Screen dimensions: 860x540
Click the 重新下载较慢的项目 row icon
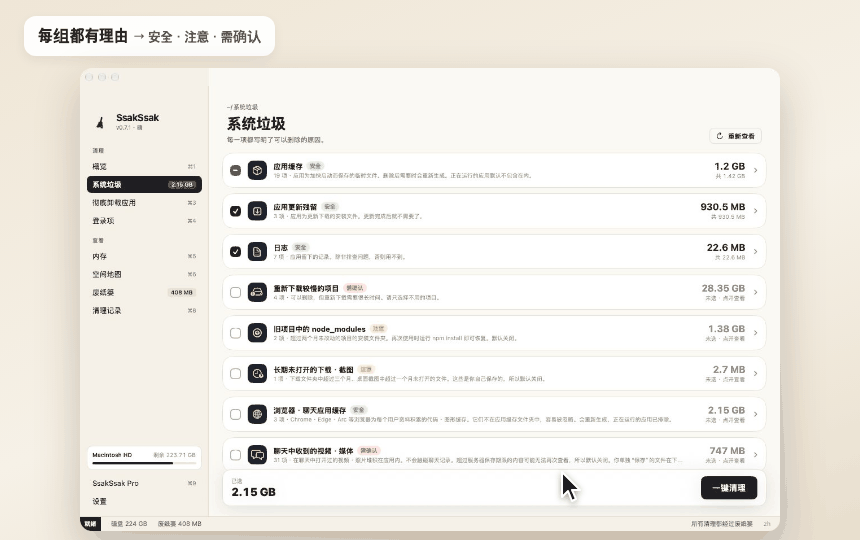(x=257, y=292)
